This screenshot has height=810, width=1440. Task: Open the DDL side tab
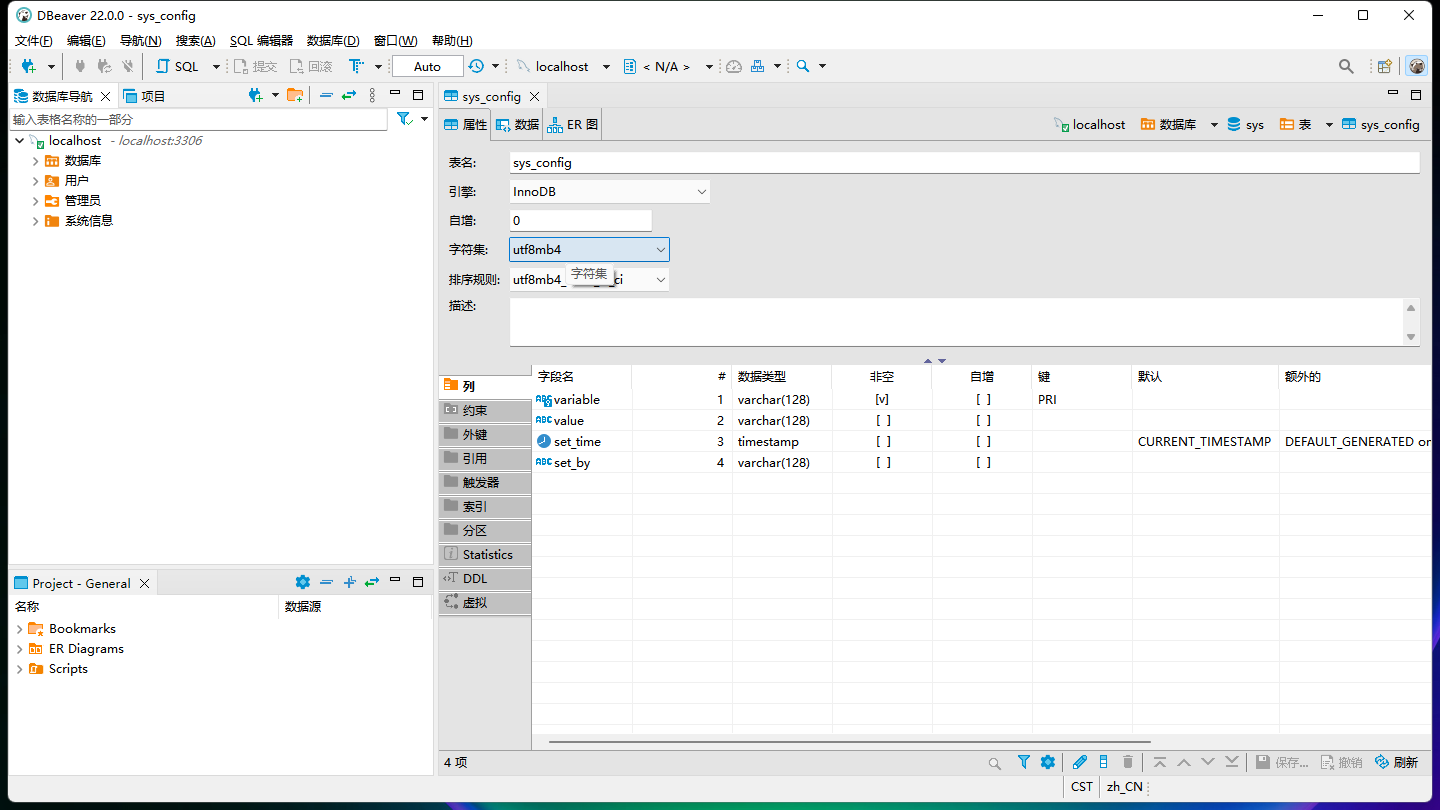pos(484,579)
